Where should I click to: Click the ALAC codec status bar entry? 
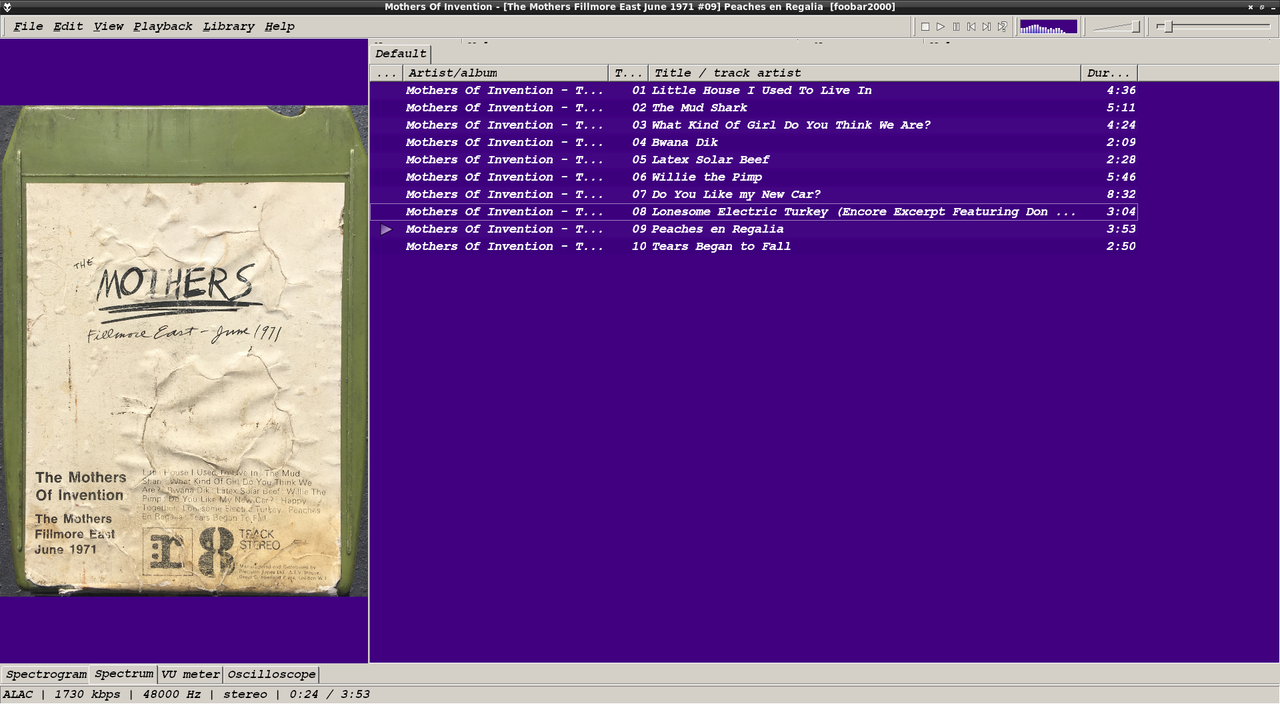[x=18, y=694]
